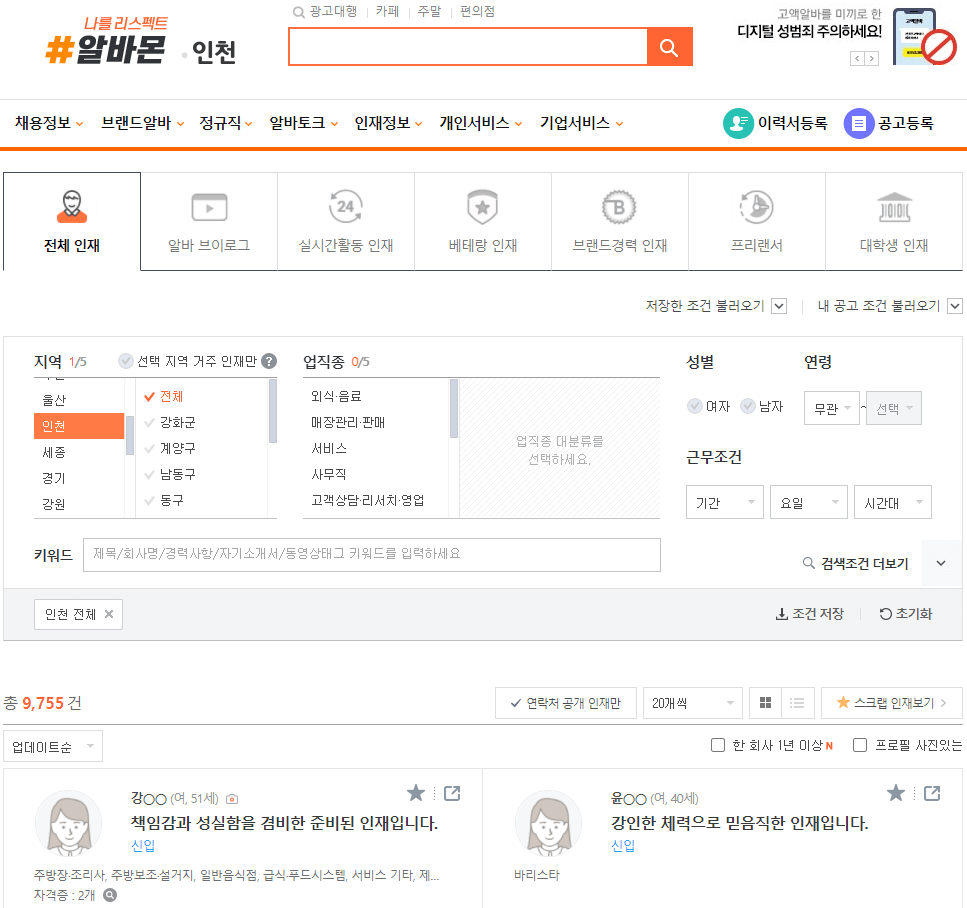Open 윤OO's profile in new window

[931, 792]
